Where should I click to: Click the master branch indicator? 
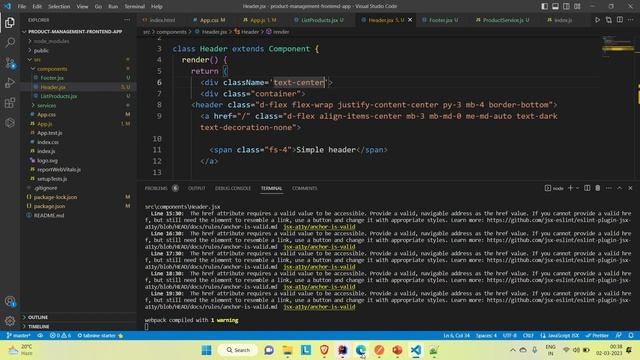18,336
